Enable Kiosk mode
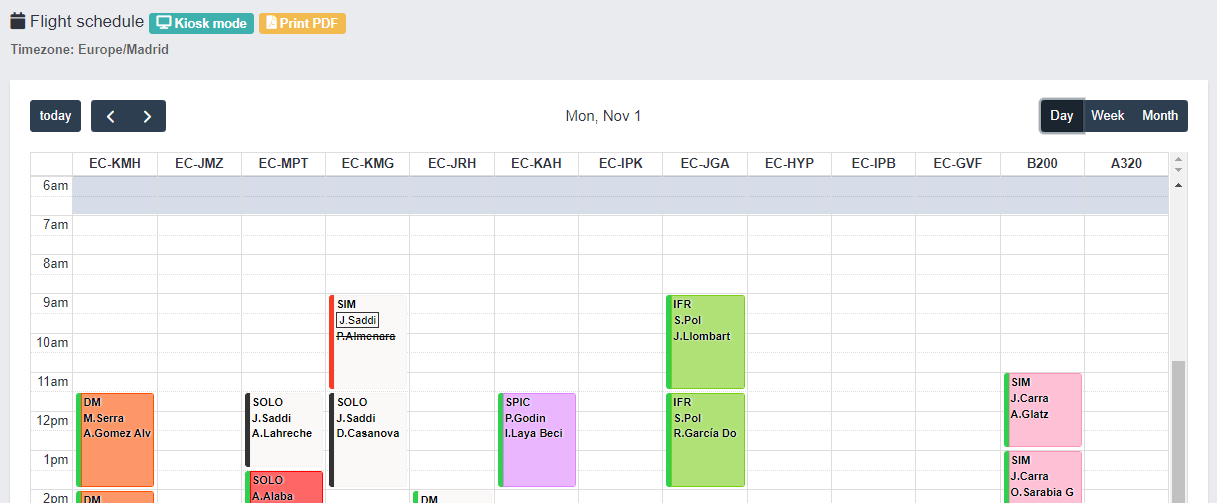This screenshot has height=503, width=1217. coord(201,23)
